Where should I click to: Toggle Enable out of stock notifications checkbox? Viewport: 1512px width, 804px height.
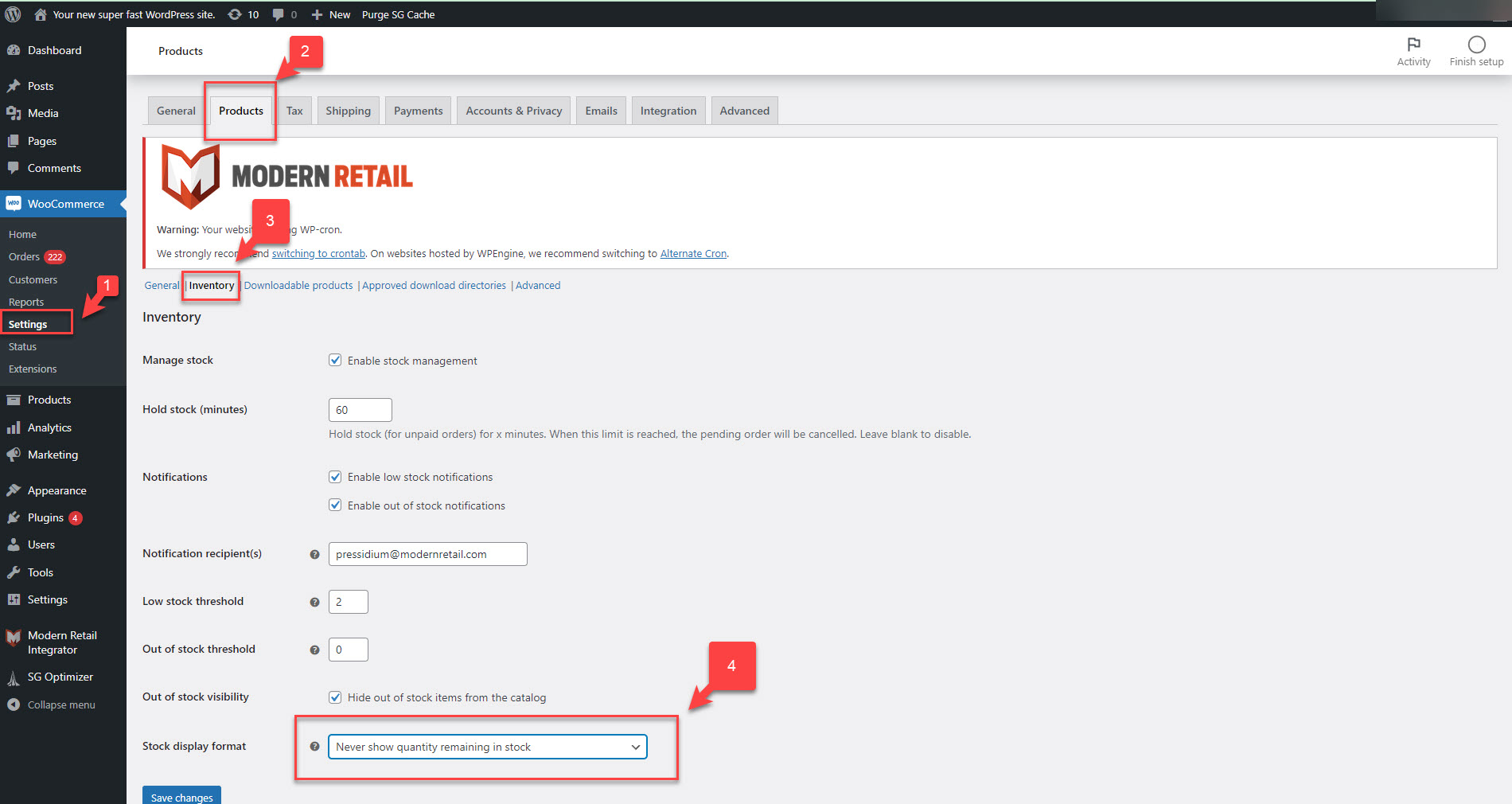coord(335,505)
